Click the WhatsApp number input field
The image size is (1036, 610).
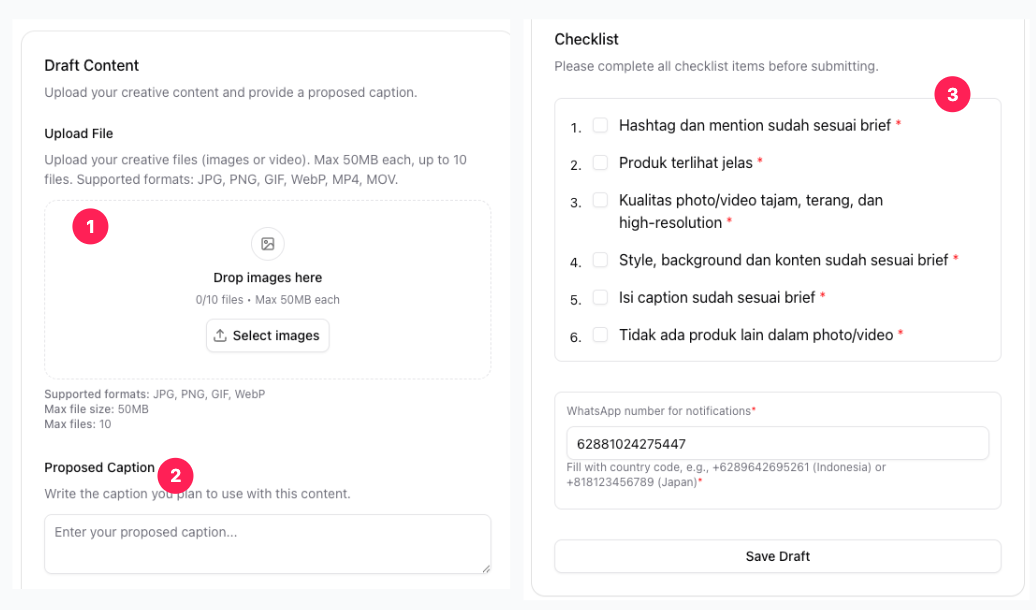[778, 443]
